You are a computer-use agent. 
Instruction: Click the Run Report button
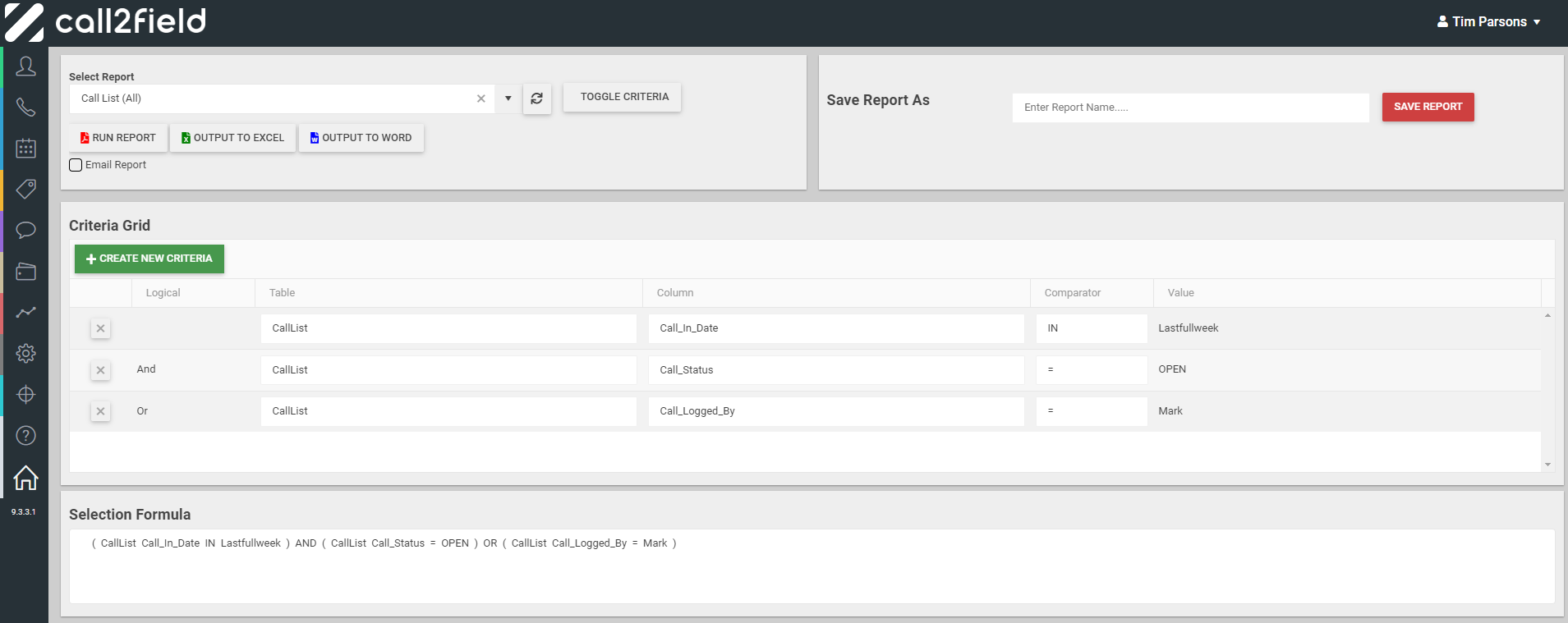click(x=118, y=138)
